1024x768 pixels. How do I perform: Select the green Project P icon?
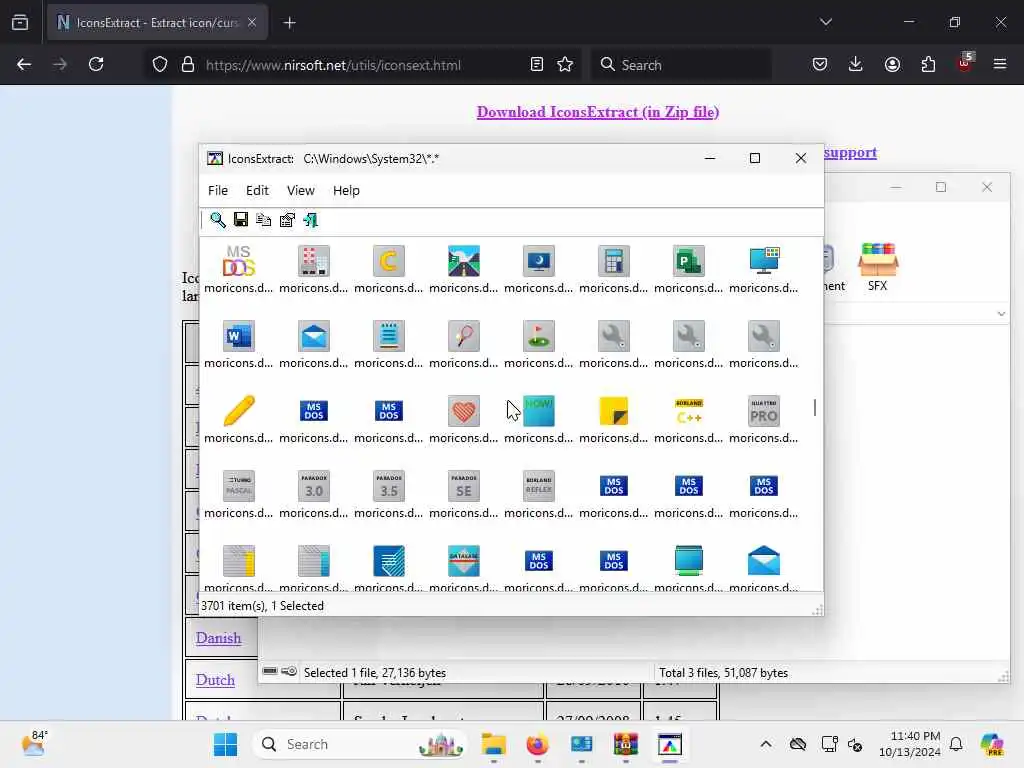point(689,261)
